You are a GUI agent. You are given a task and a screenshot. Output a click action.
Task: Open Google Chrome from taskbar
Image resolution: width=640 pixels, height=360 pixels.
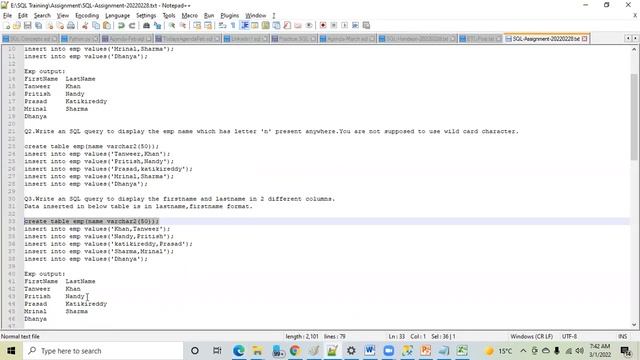pyautogui.click(x=295, y=351)
